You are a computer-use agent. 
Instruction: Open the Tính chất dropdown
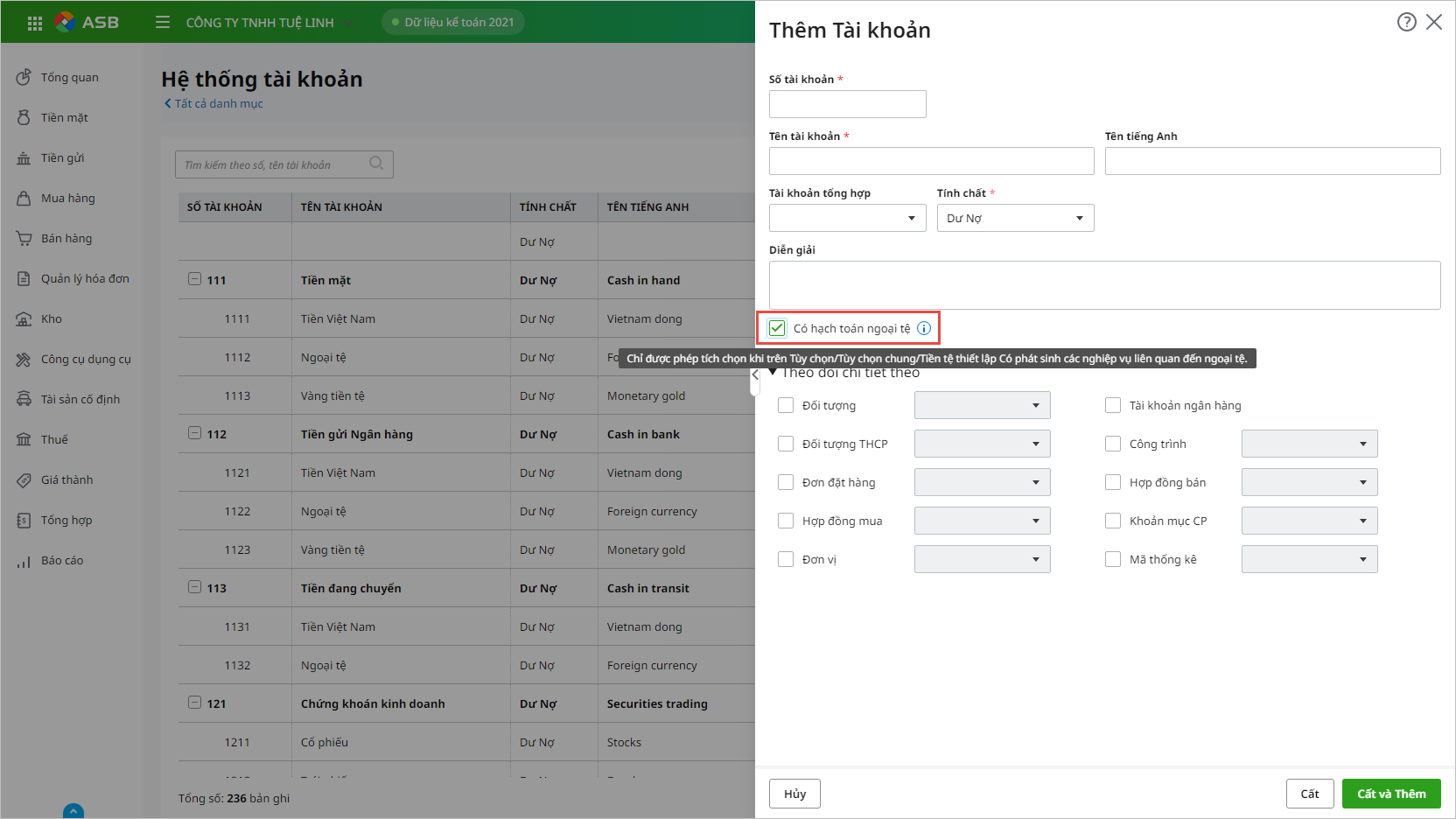1015,218
